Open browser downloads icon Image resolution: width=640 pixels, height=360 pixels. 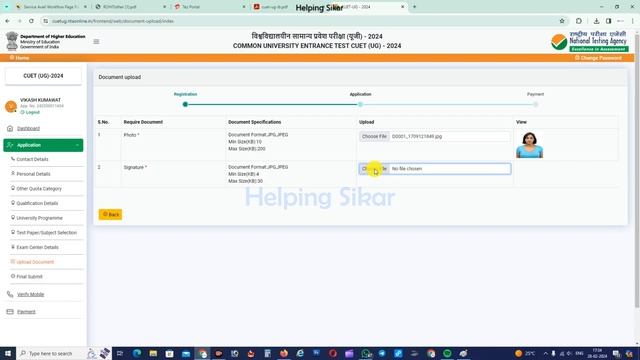pyautogui.click(x=596, y=21)
